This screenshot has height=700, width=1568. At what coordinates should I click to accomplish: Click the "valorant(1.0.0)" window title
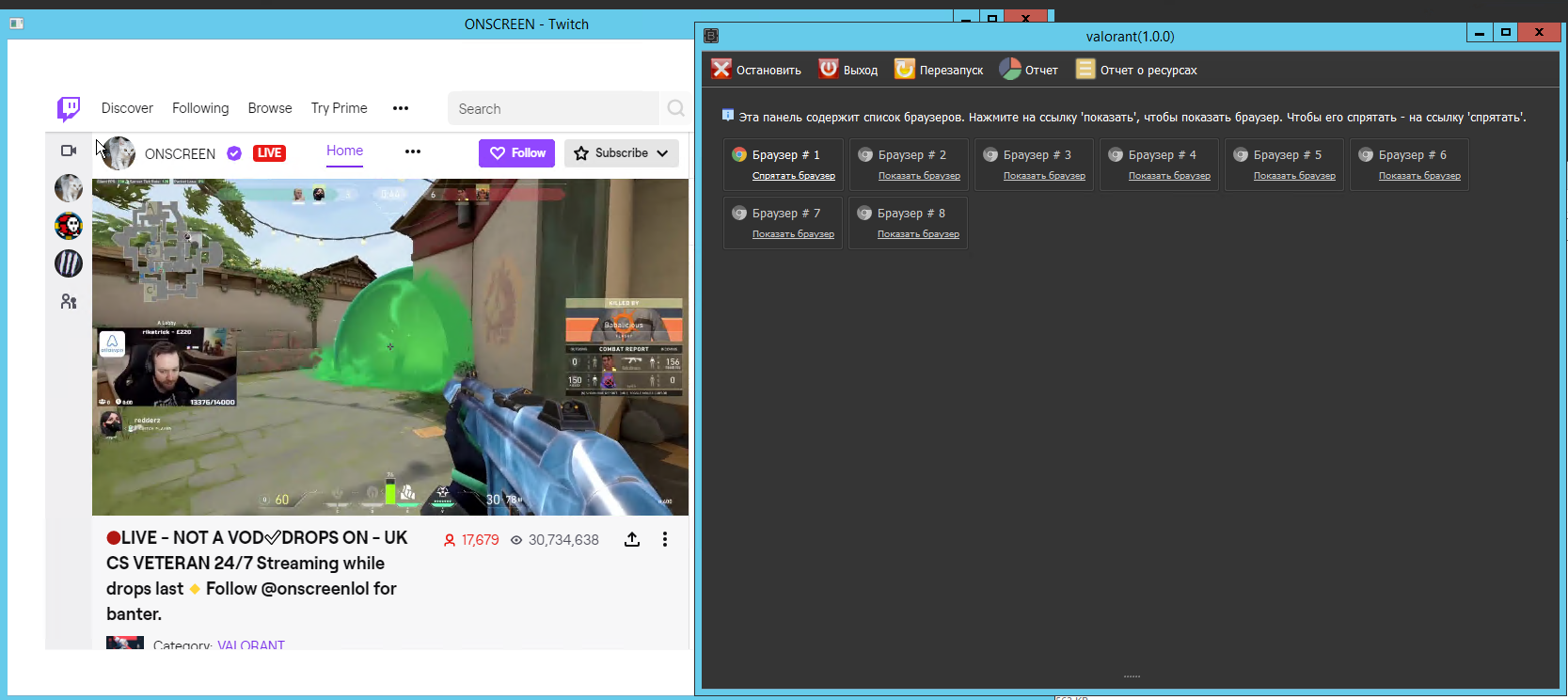[x=1130, y=37]
